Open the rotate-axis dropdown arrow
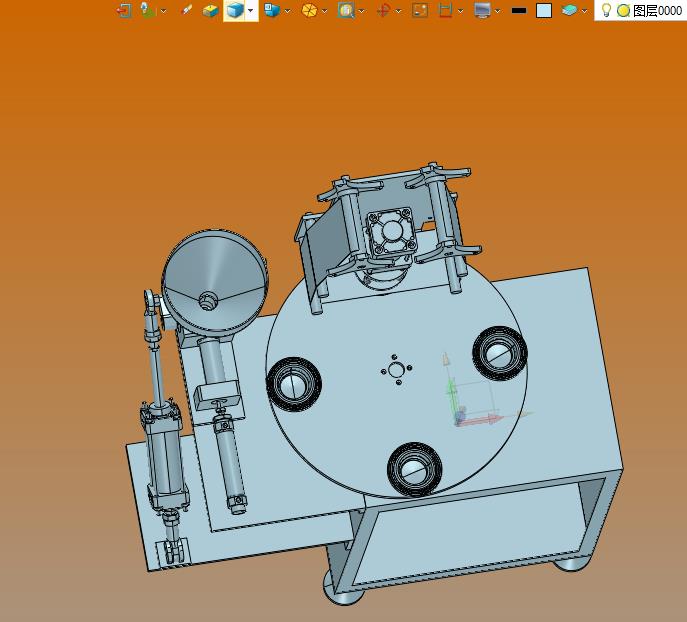 tap(398, 11)
